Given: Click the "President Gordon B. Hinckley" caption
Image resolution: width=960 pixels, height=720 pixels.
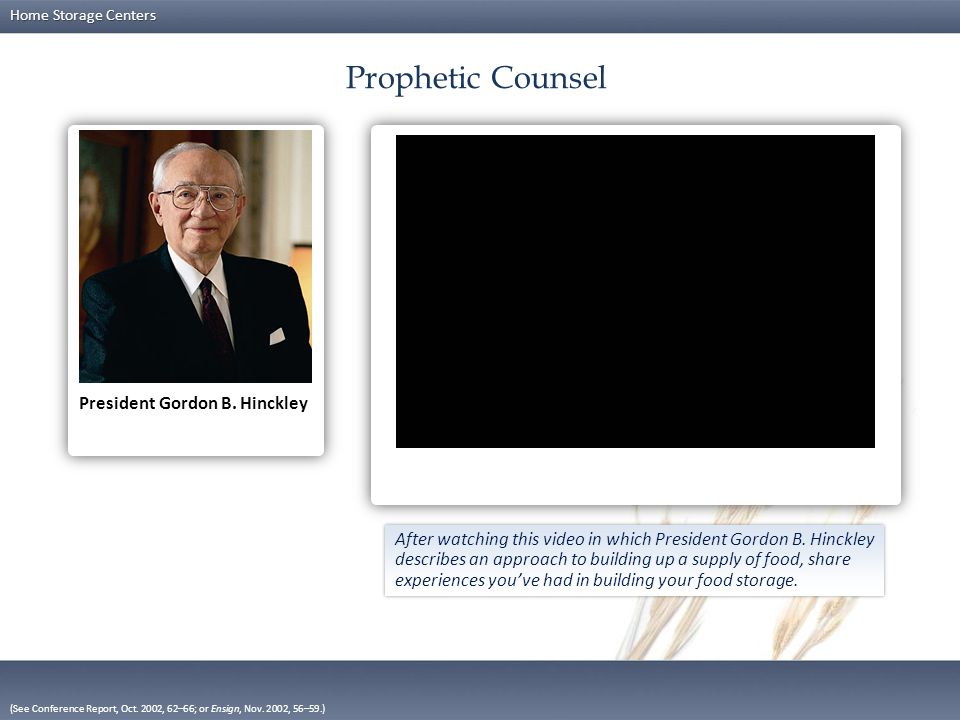Looking at the screenshot, I should 193,403.
